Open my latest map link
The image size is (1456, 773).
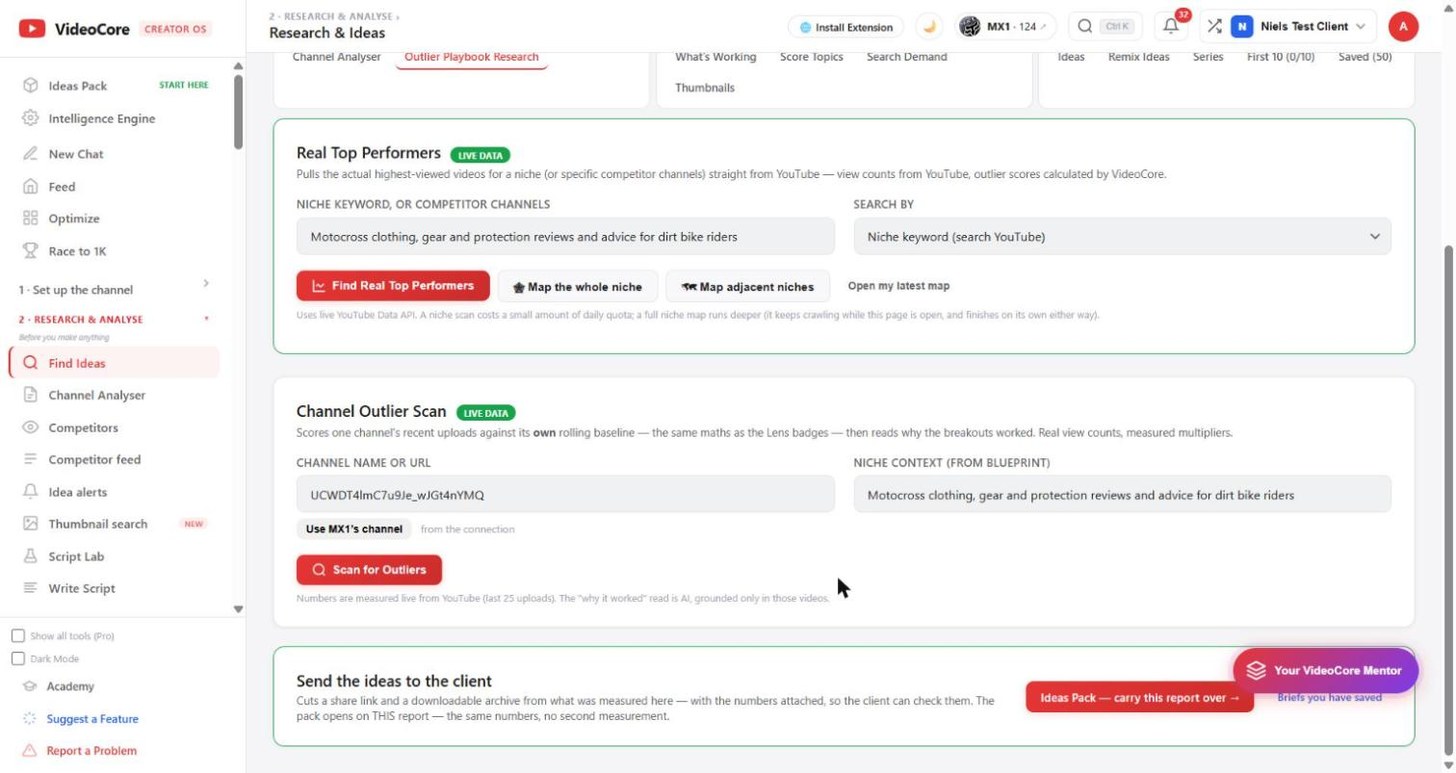[898, 286]
